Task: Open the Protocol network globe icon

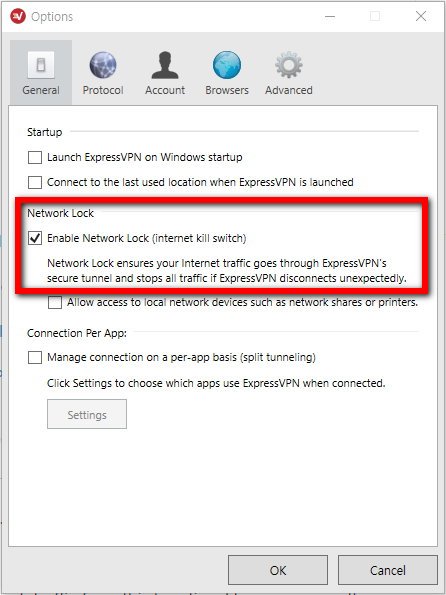Action: 103,65
